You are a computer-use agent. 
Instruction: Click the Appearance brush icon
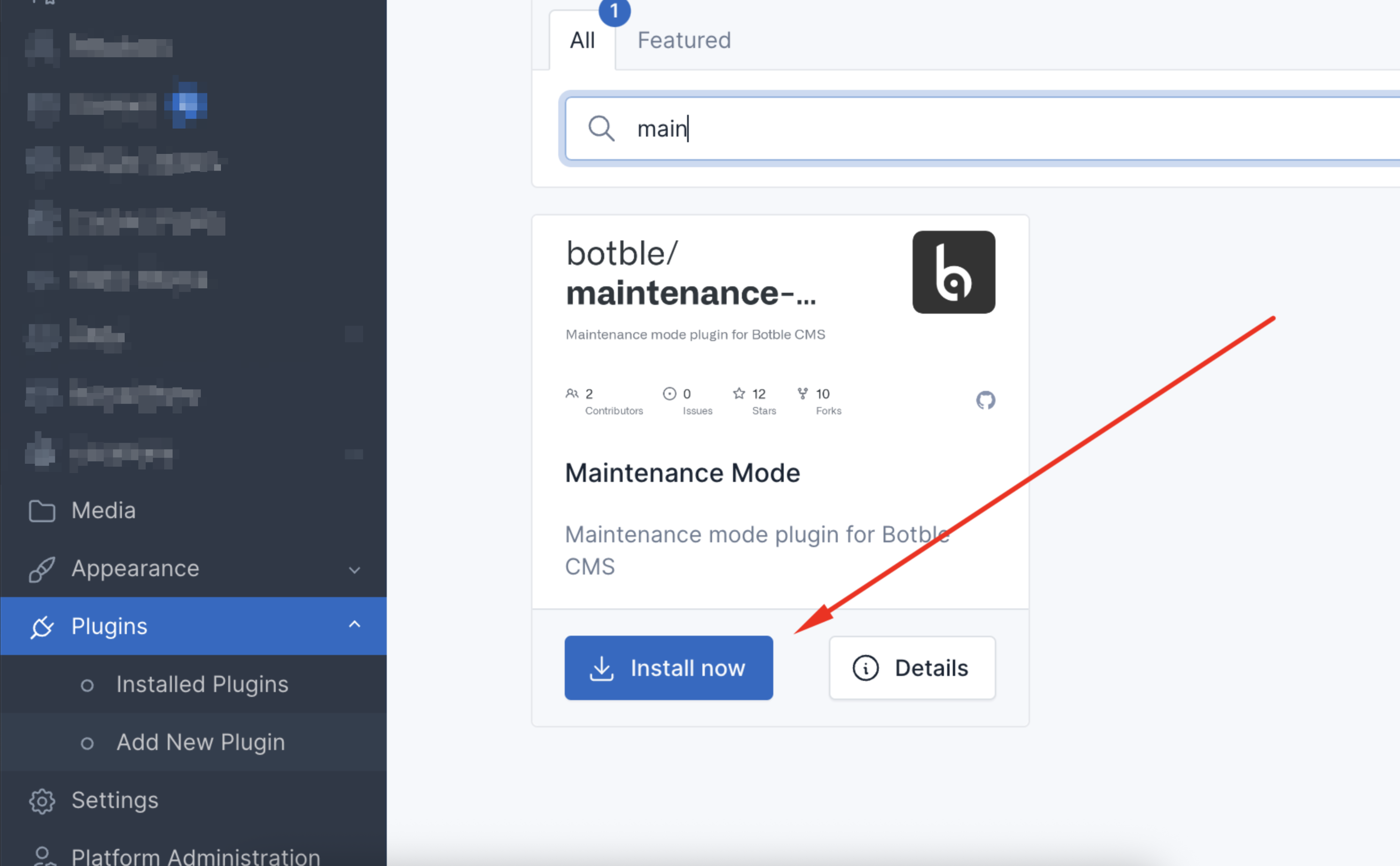42,569
